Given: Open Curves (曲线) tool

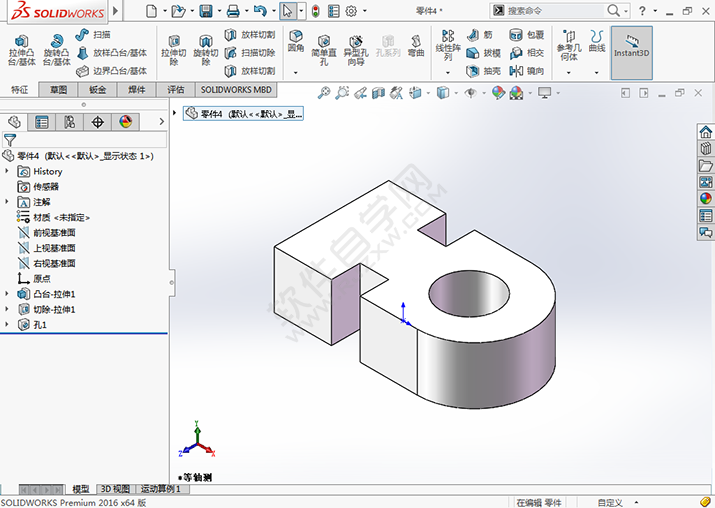Looking at the screenshot, I should pyautogui.click(x=597, y=41).
